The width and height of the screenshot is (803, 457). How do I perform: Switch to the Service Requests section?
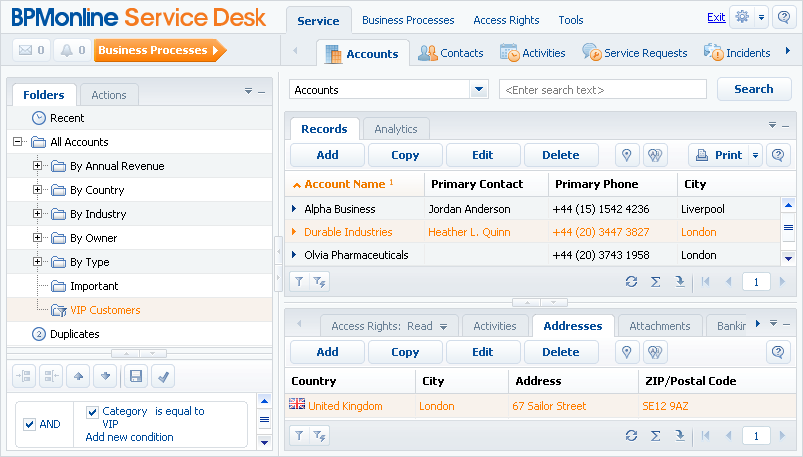(635, 53)
